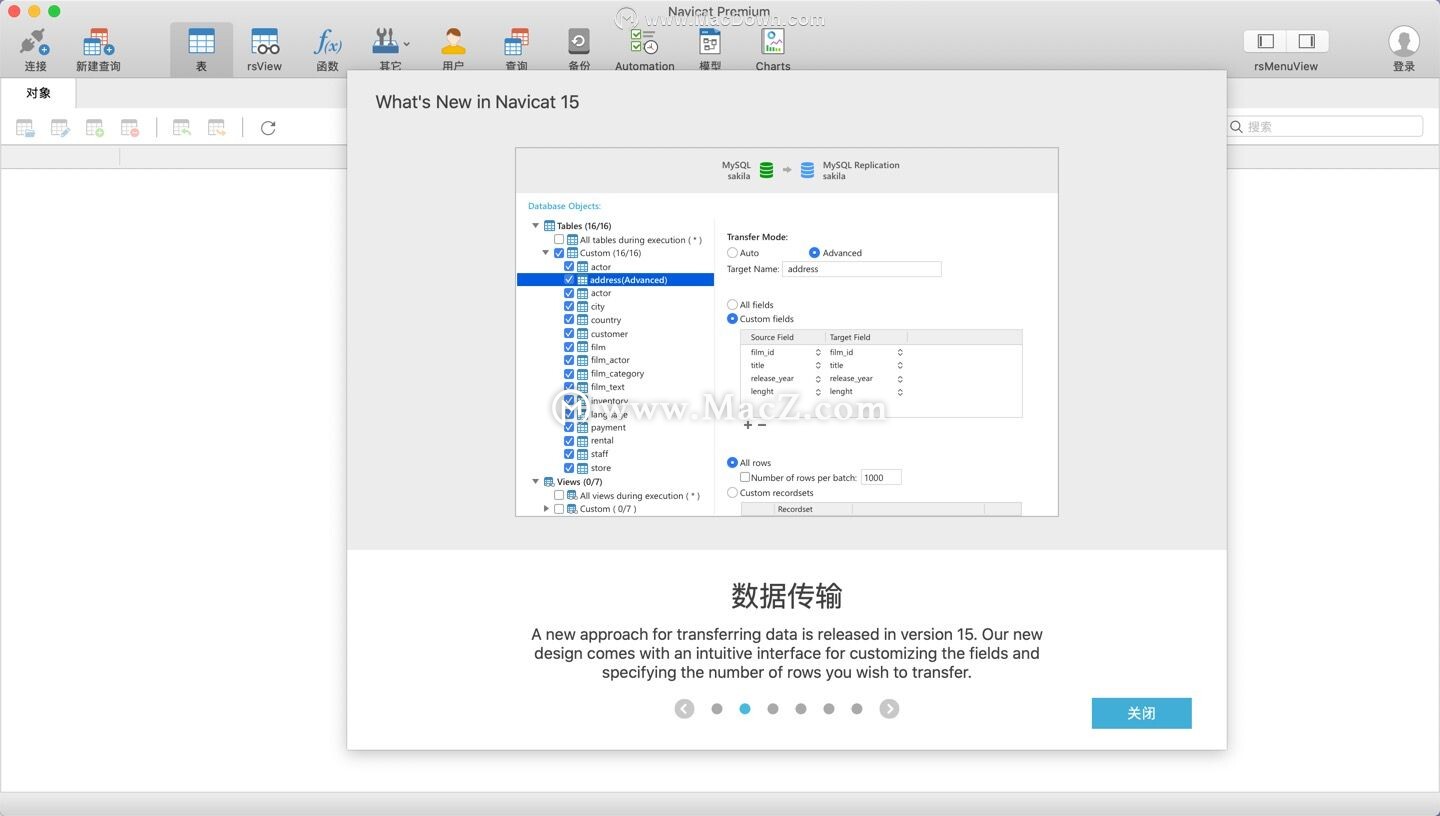Jump to the first pagination dot
The height and width of the screenshot is (816, 1440).
717,709
